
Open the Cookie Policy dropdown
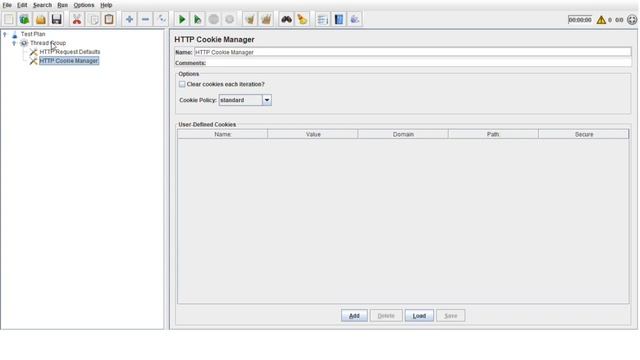click(267, 100)
